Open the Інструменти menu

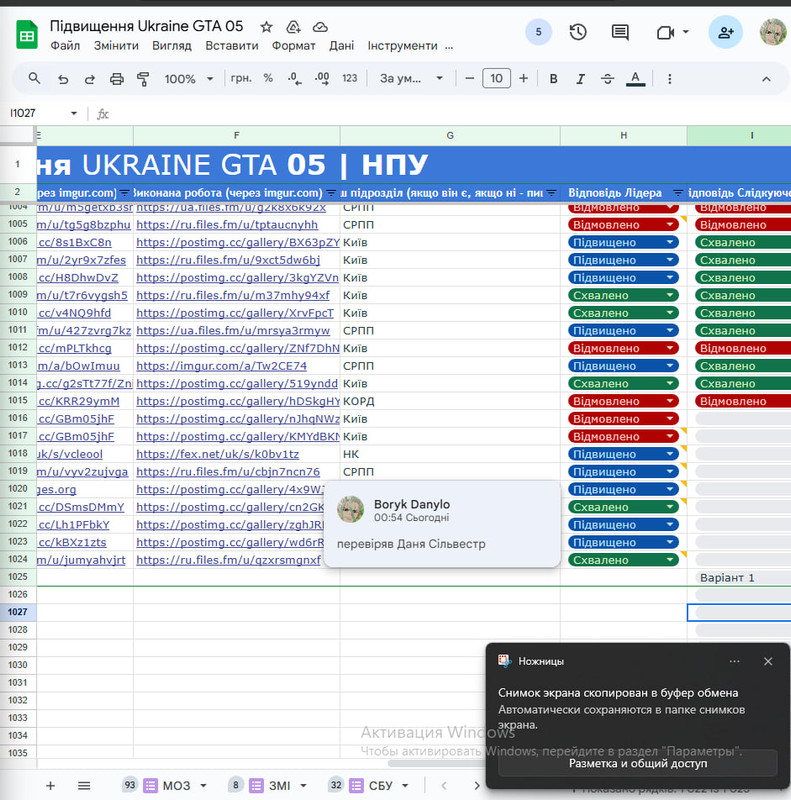(403, 46)
